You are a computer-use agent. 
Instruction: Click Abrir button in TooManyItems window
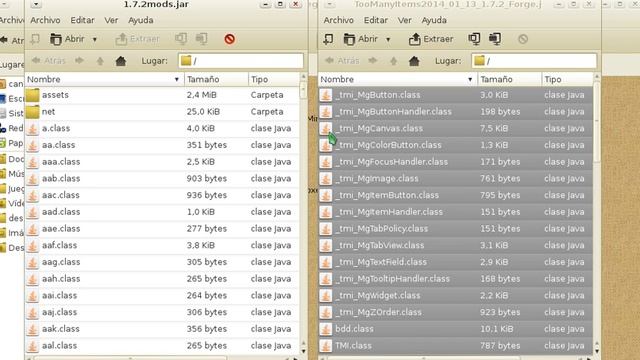(360, 39)
